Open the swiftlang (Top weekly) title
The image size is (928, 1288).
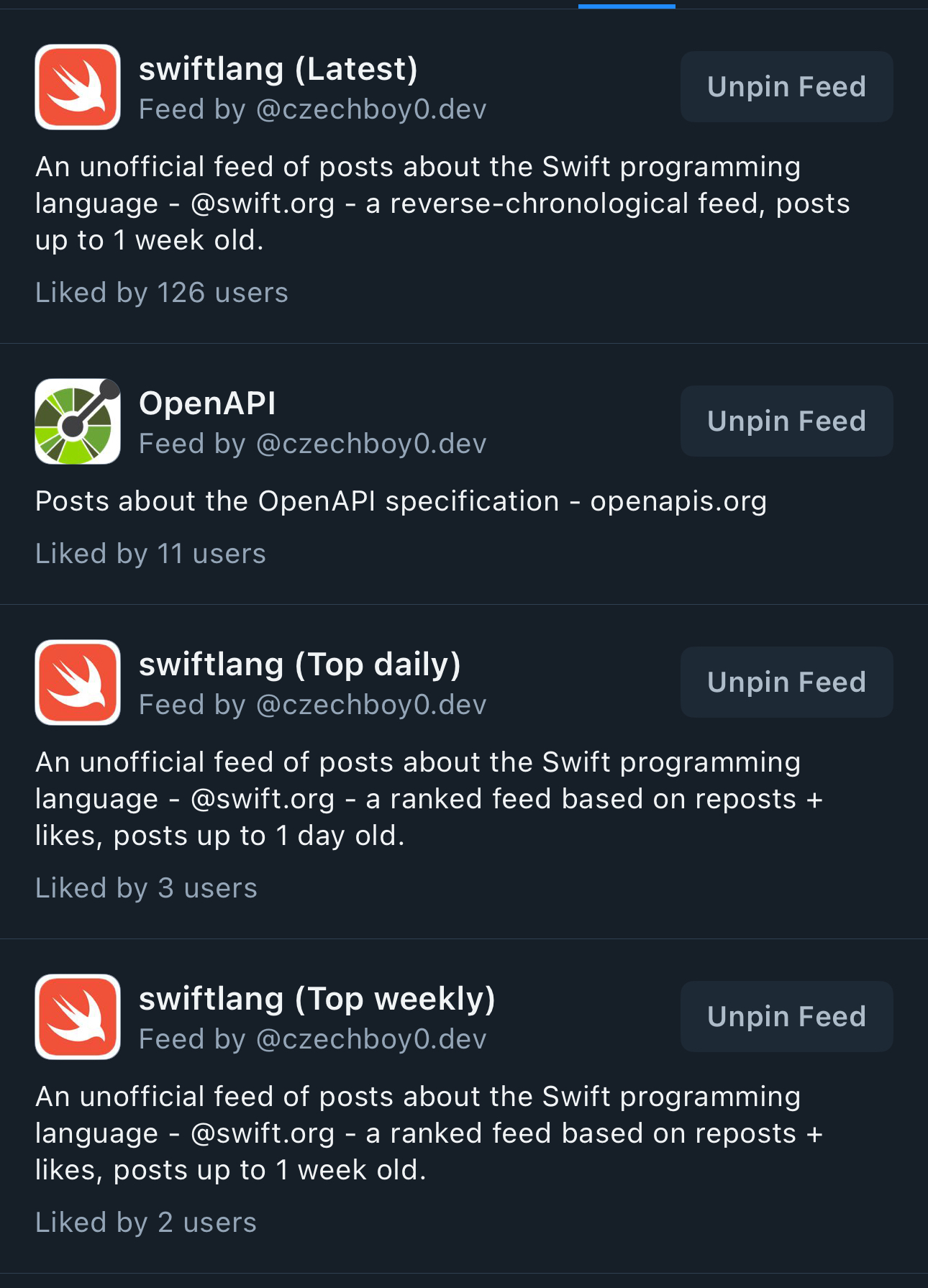click(317, 1000)
